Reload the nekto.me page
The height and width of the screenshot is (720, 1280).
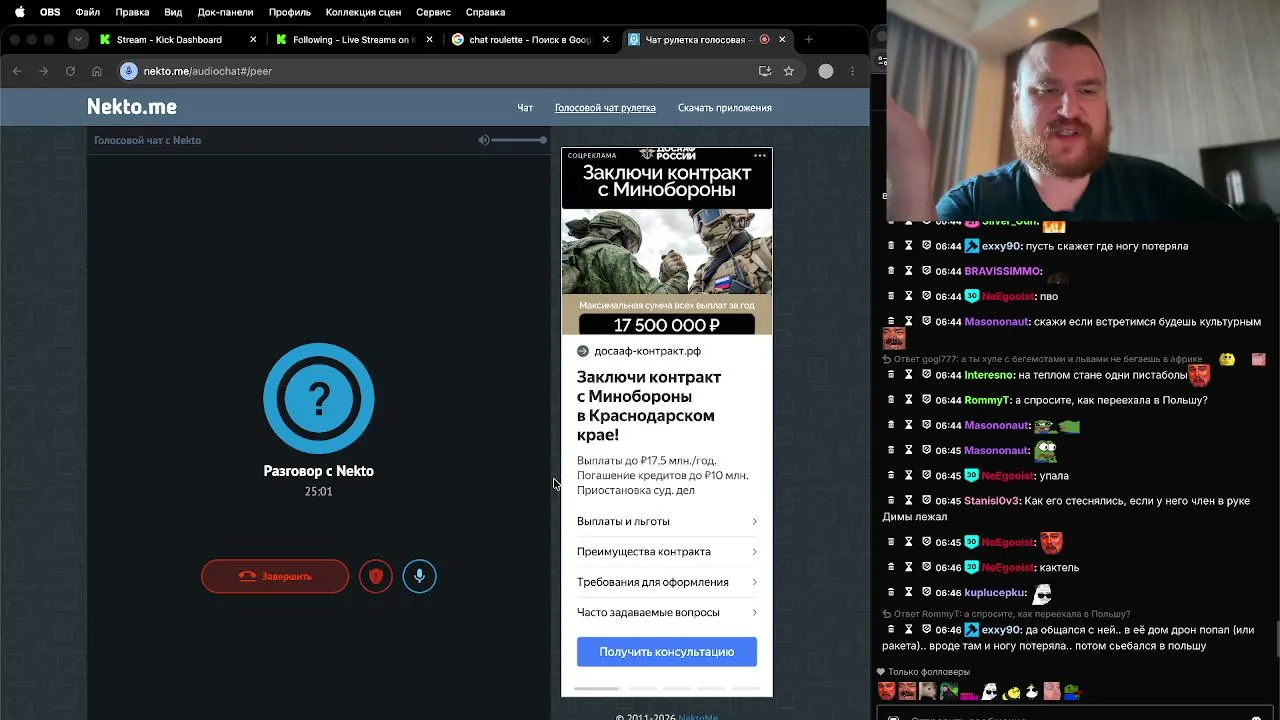pyautogui.click(x=70, y=71)
